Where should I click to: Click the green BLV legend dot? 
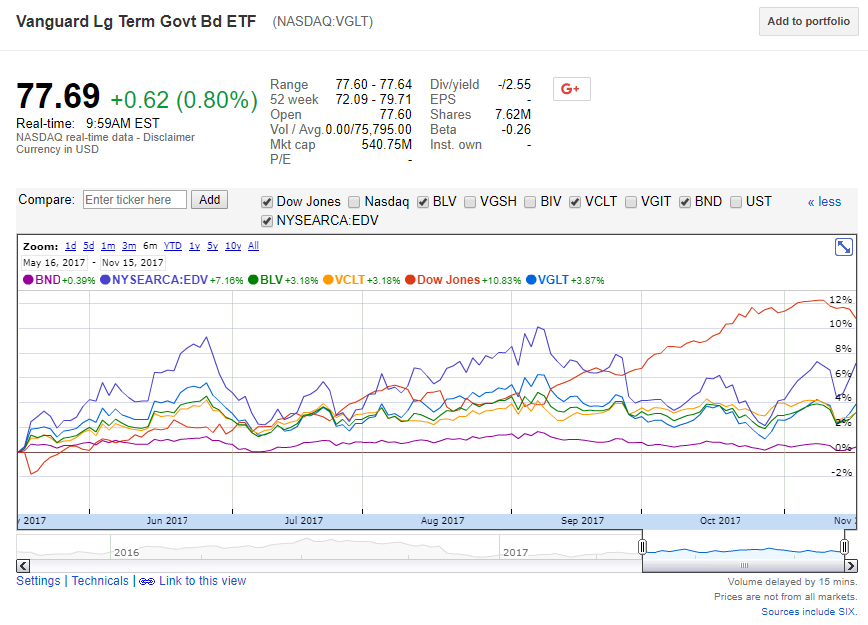253,280
